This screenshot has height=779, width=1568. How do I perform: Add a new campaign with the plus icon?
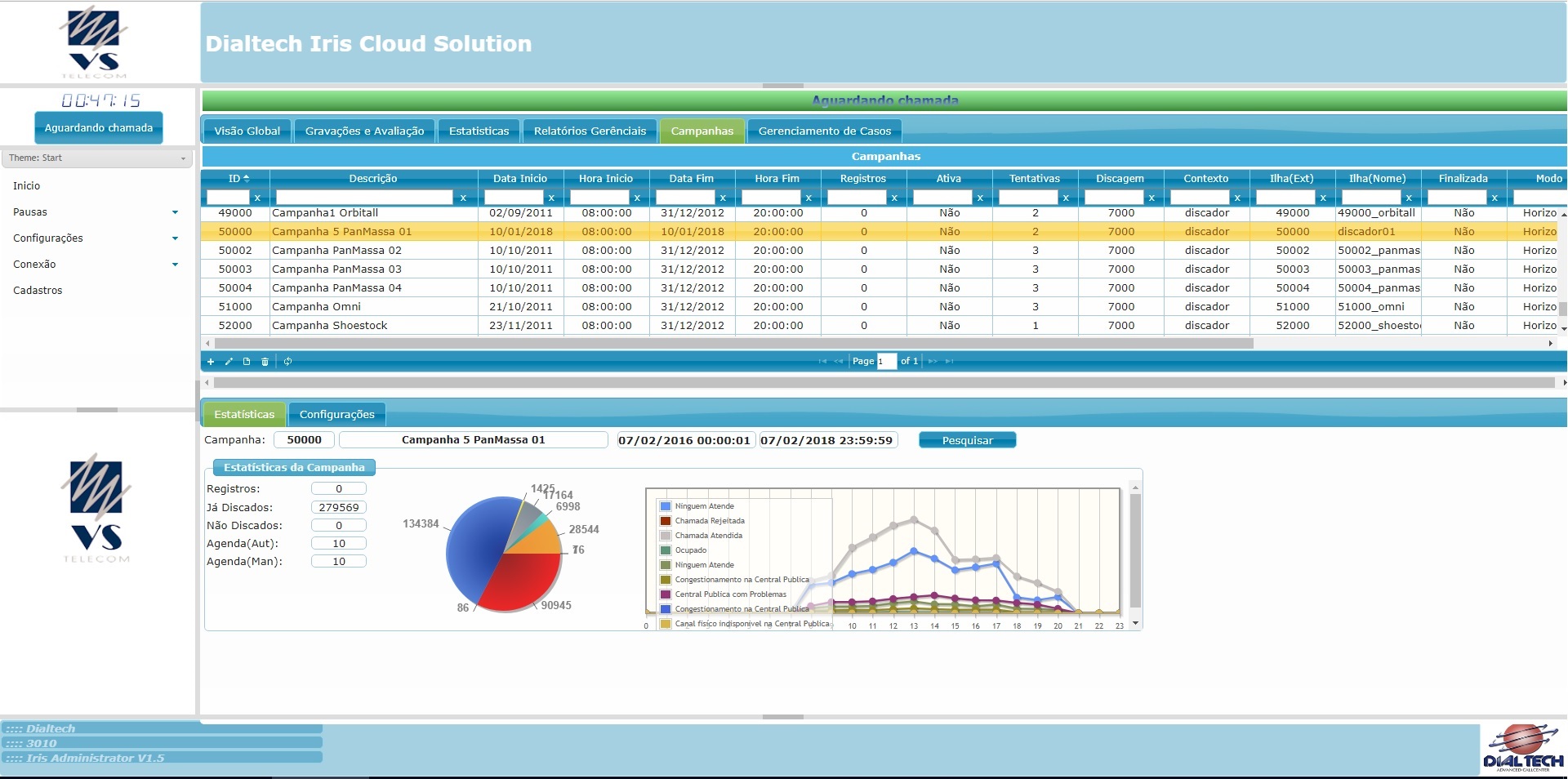[x=211, y=362]
